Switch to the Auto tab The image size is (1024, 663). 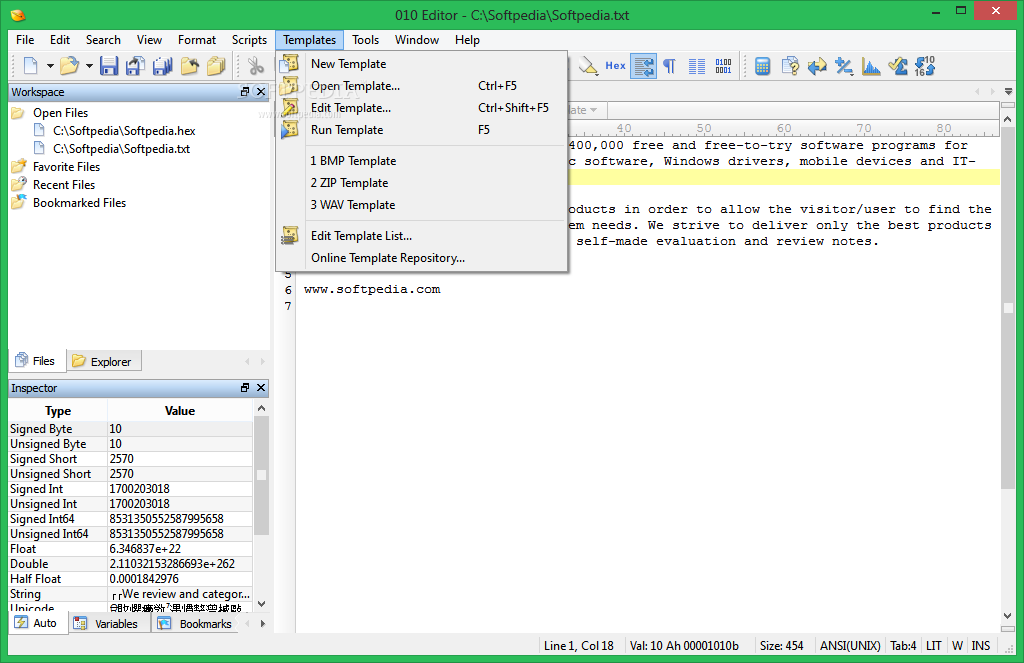tap(38, 623)
